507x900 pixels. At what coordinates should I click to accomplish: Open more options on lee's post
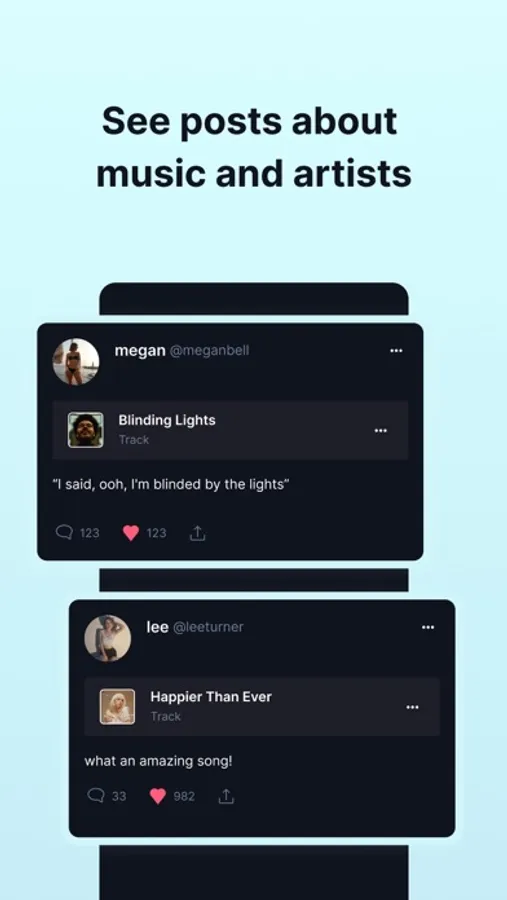pyautogui.click(x=428, y=627)
